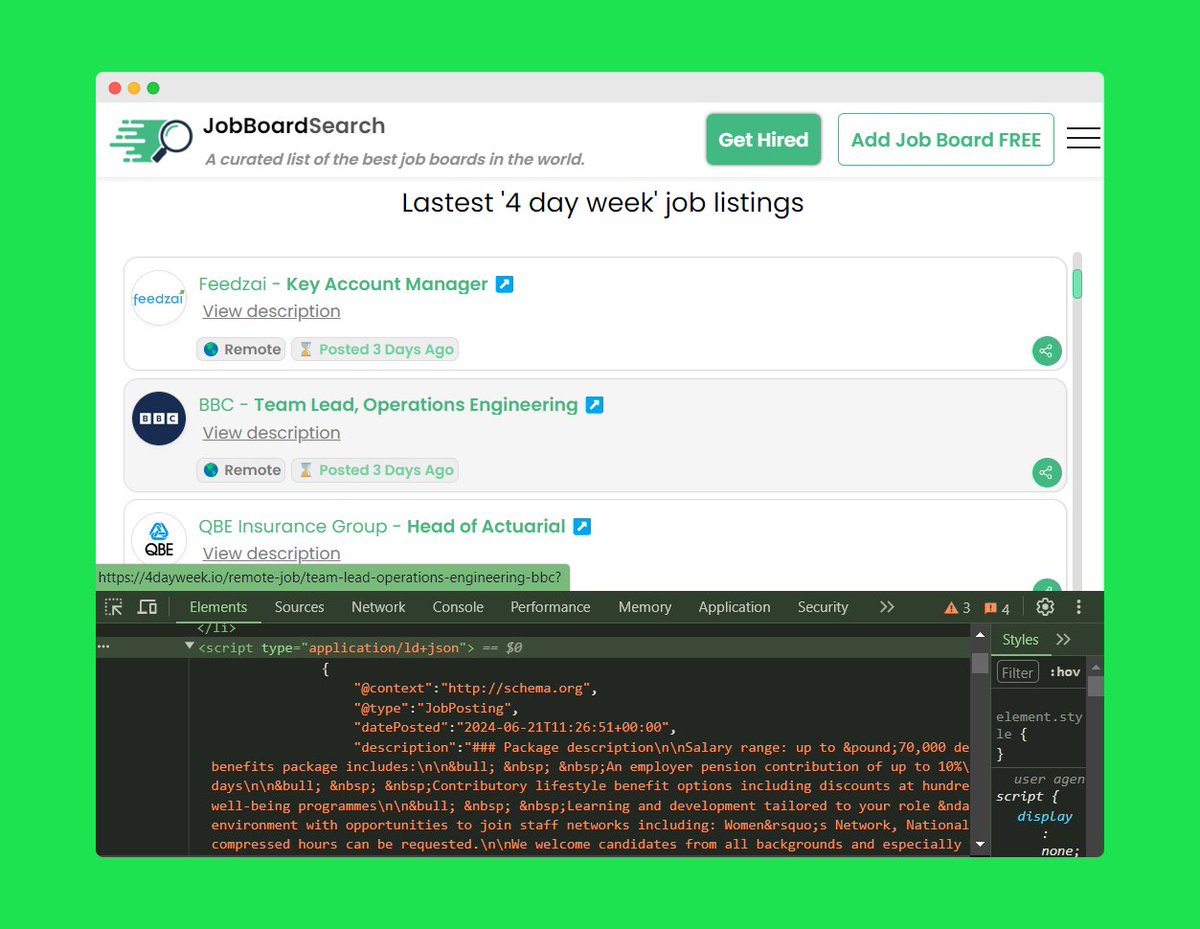Image resolution: width=1200 pixels, height=929 pixels.
Task: Click Remote tag on BBC listing
Action: (x=241, y=470)
